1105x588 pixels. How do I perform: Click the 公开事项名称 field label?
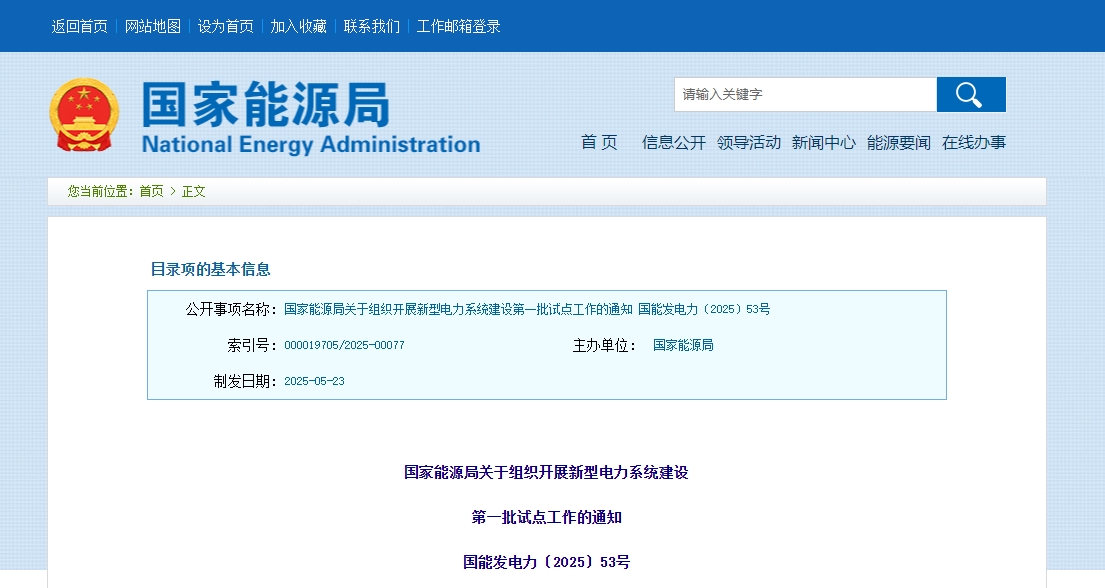231,310
